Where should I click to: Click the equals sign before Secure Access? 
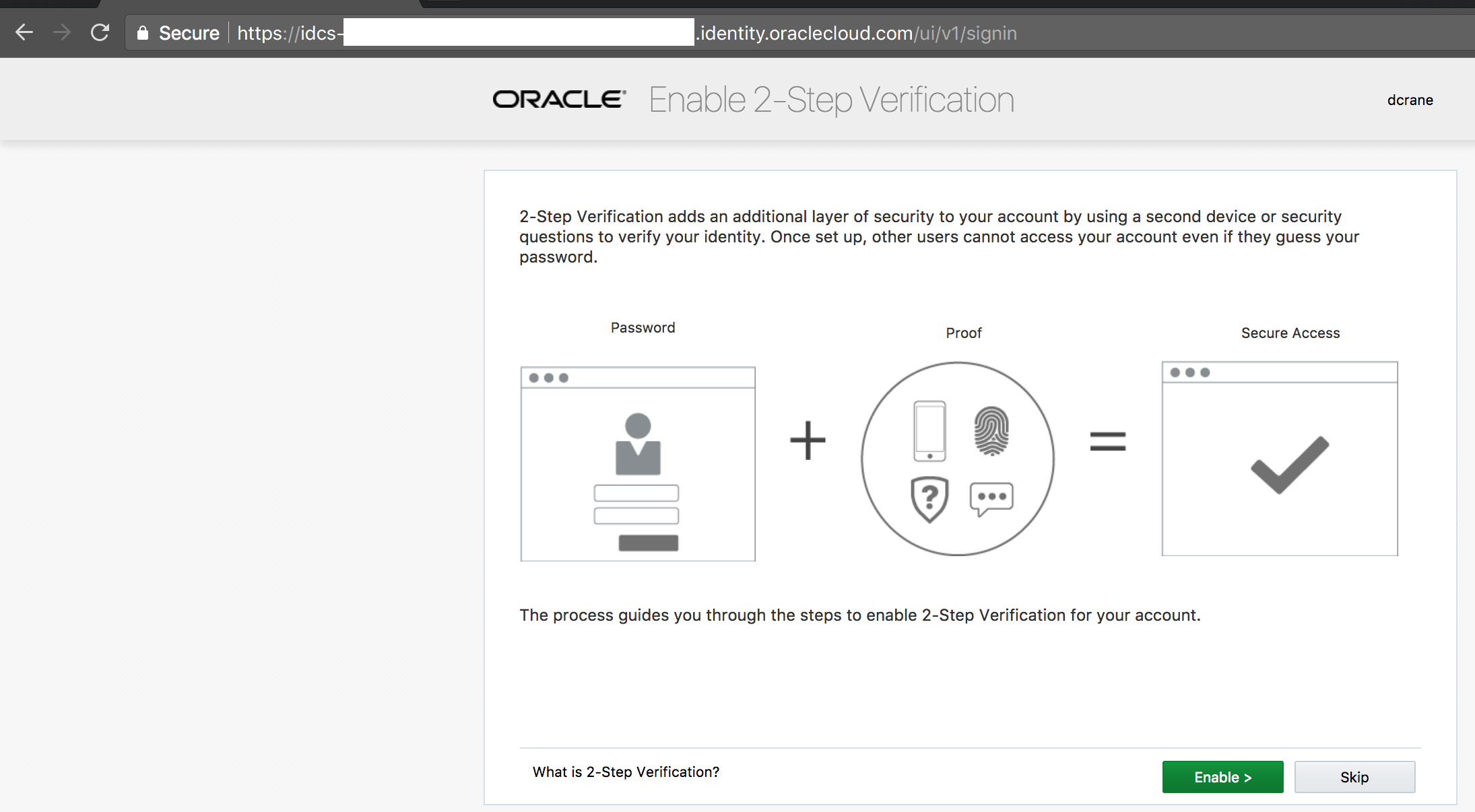tap(1108, 442)
